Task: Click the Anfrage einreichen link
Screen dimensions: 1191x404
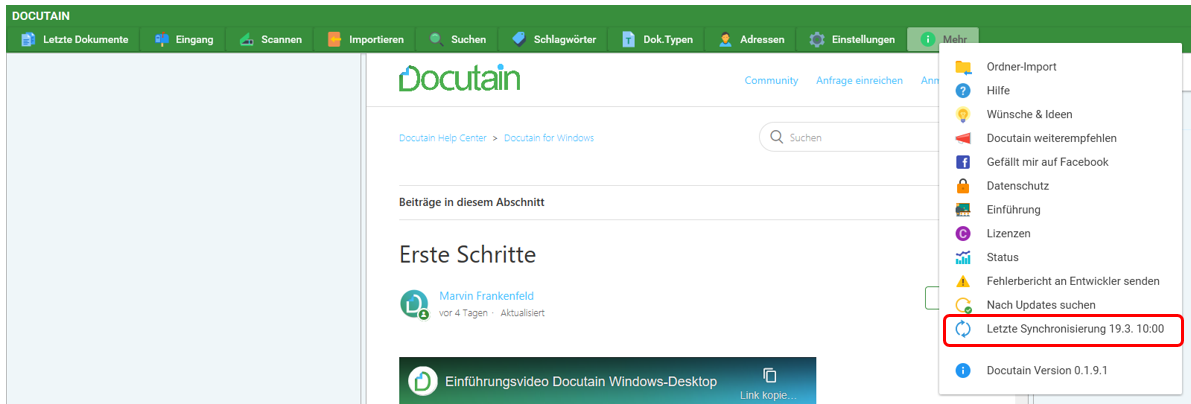Action: click(x=859, y=80)
